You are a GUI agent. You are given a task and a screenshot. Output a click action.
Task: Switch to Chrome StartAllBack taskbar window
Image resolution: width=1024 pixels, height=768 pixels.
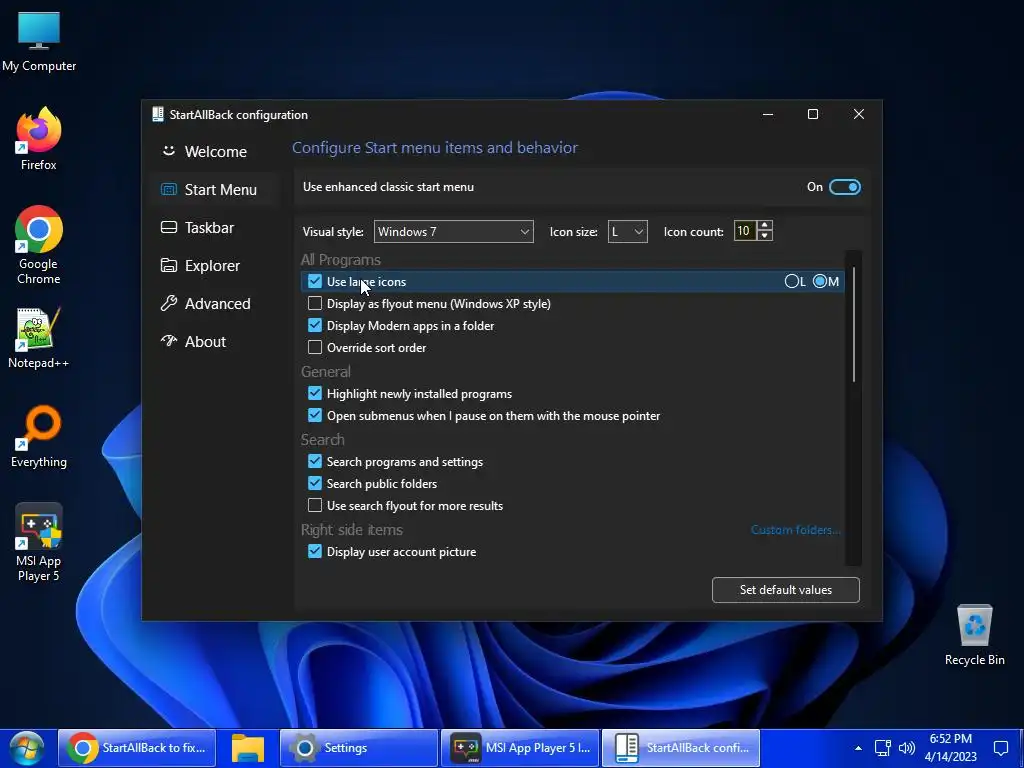point(137,748)
